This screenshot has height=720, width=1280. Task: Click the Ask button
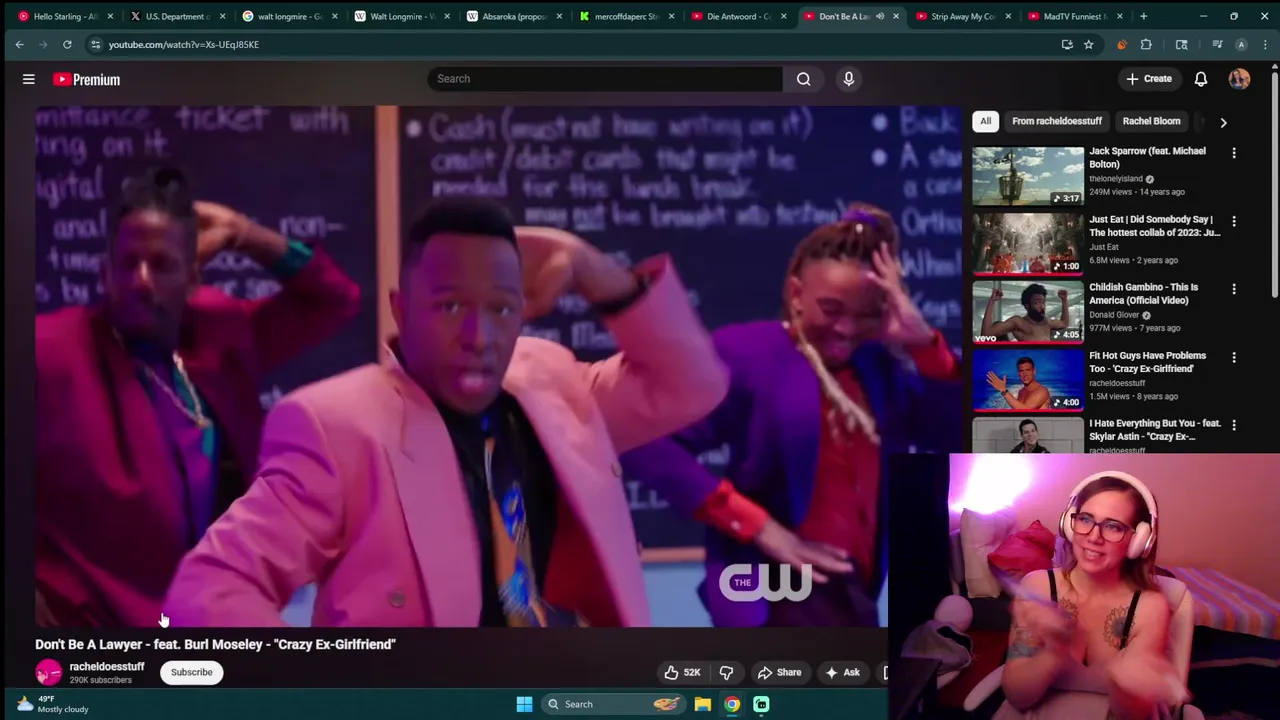coord(842,672)
